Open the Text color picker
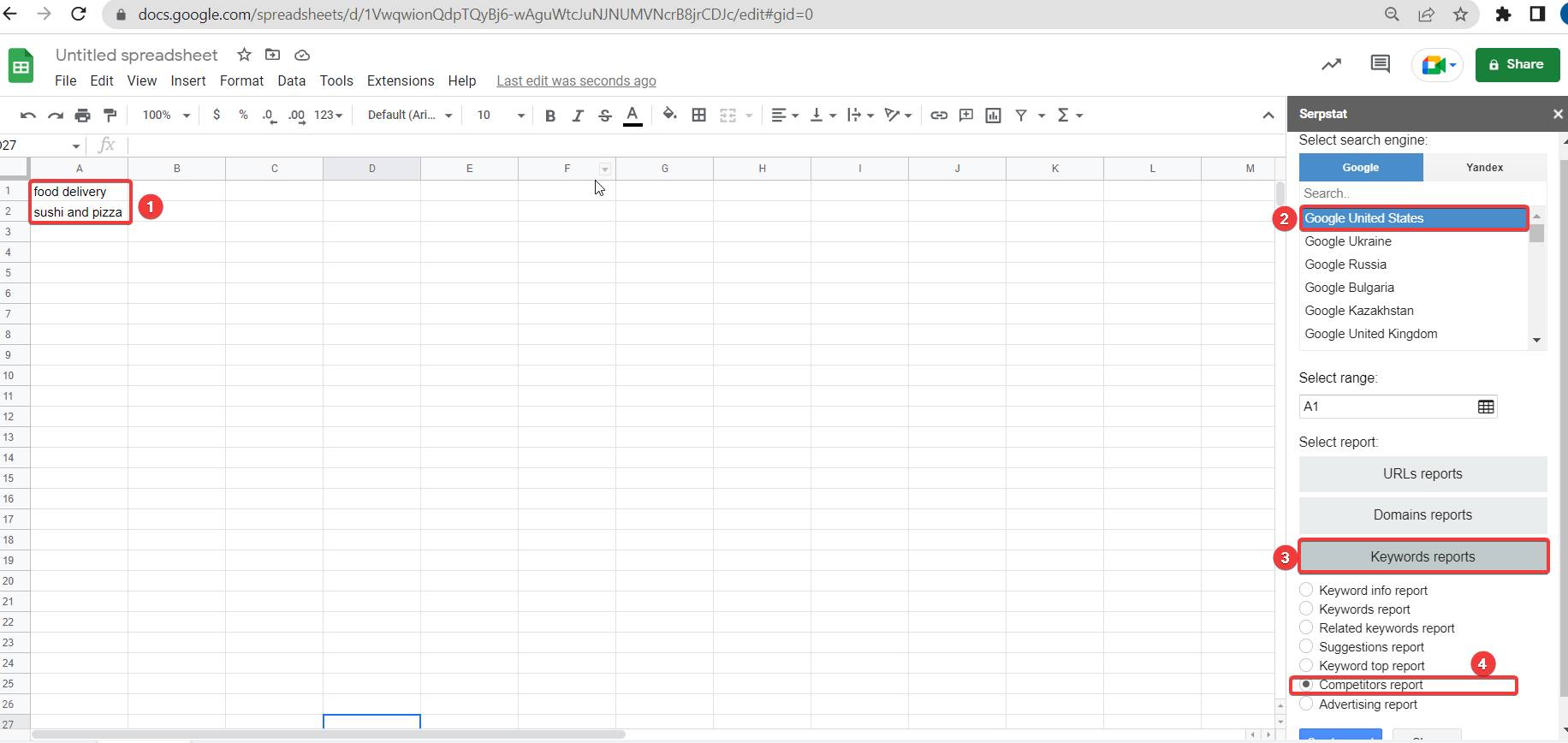The height and width of the screenshot is (743, 1568). [x=633, y=116]
